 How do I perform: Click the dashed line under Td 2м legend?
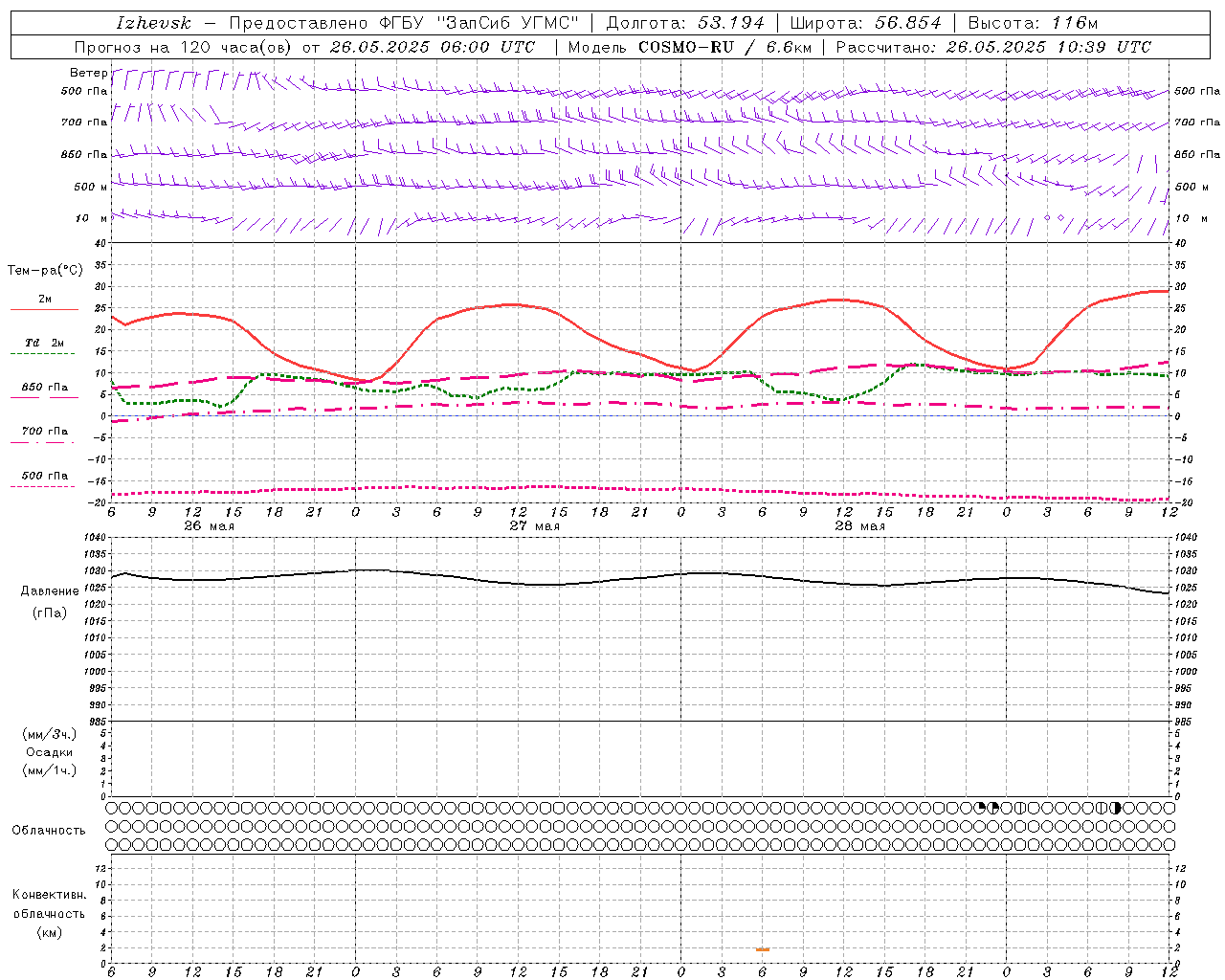pos(42,353)
